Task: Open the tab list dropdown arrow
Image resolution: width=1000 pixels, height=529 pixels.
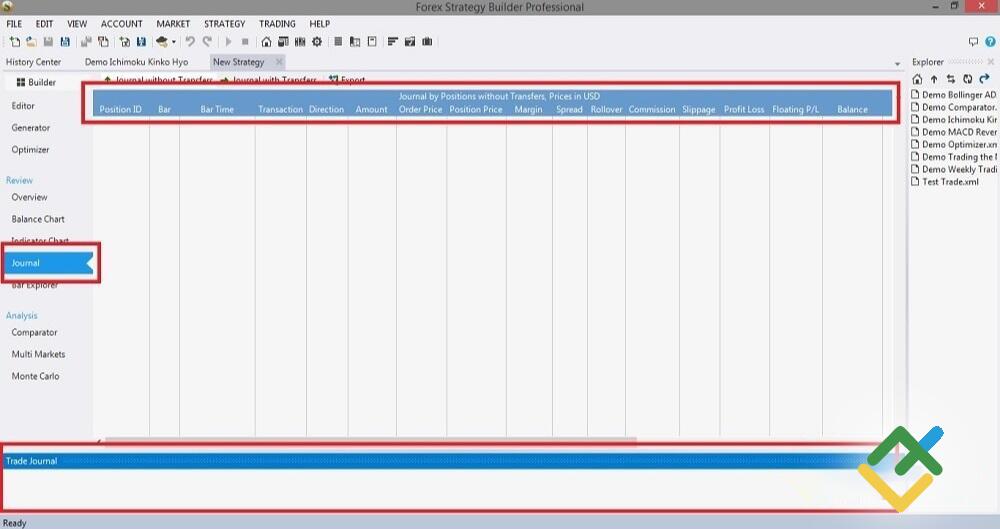Action: click(x=897, y=64)
